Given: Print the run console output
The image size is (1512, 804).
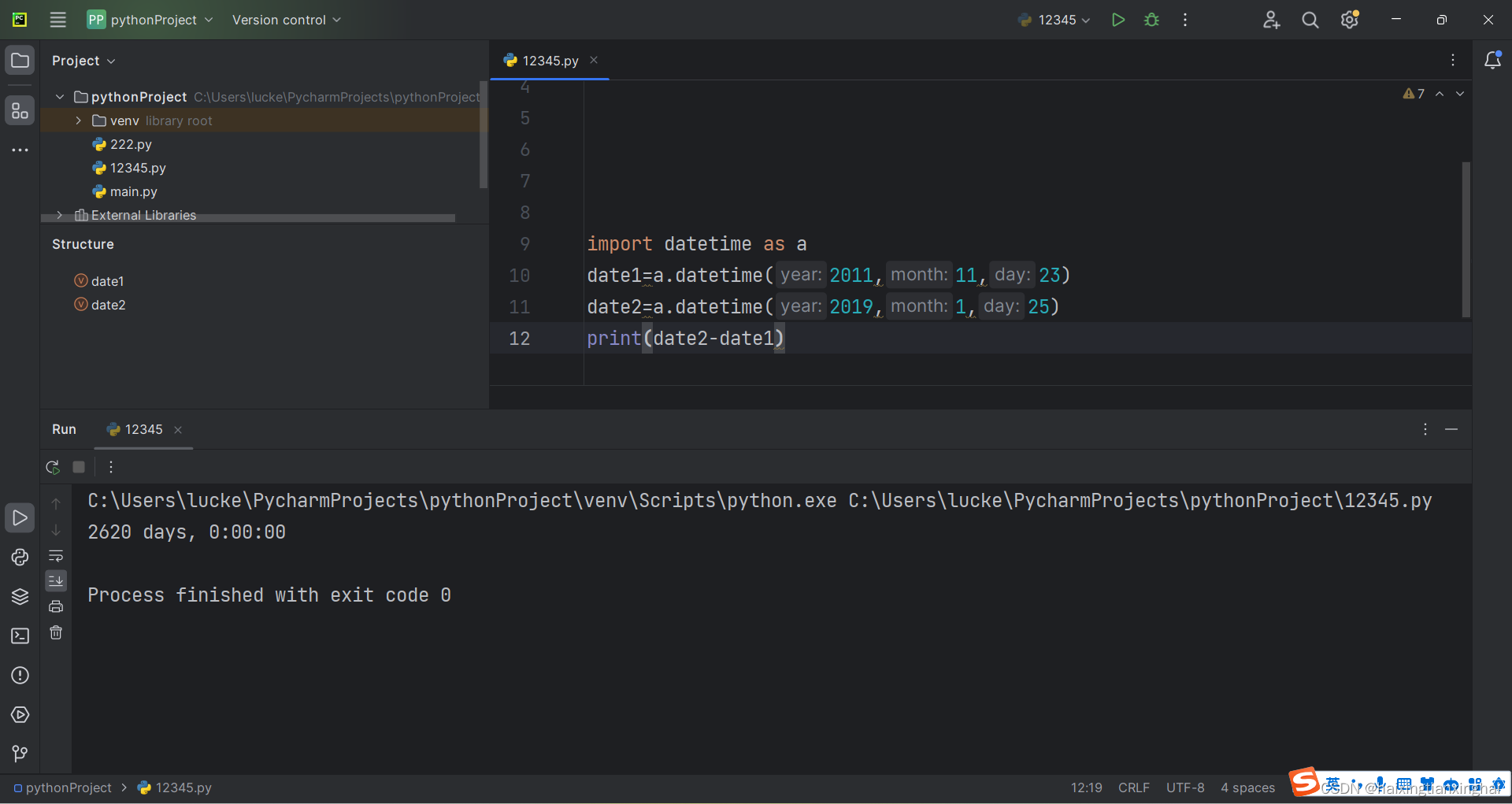Looking at the screenshot, I should click(56, 606).
